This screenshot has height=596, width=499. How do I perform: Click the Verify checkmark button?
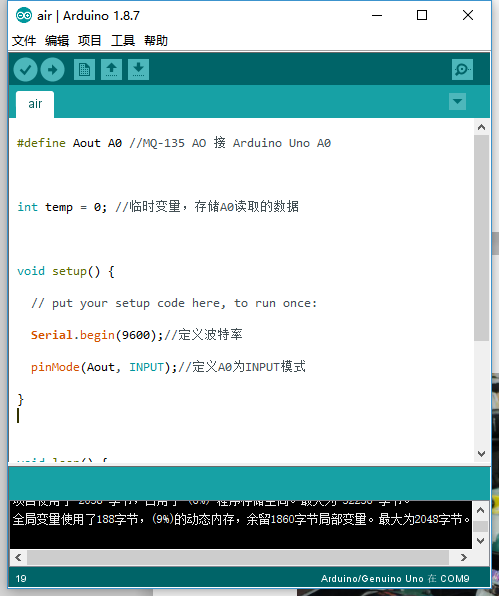(x=25, y=70)
